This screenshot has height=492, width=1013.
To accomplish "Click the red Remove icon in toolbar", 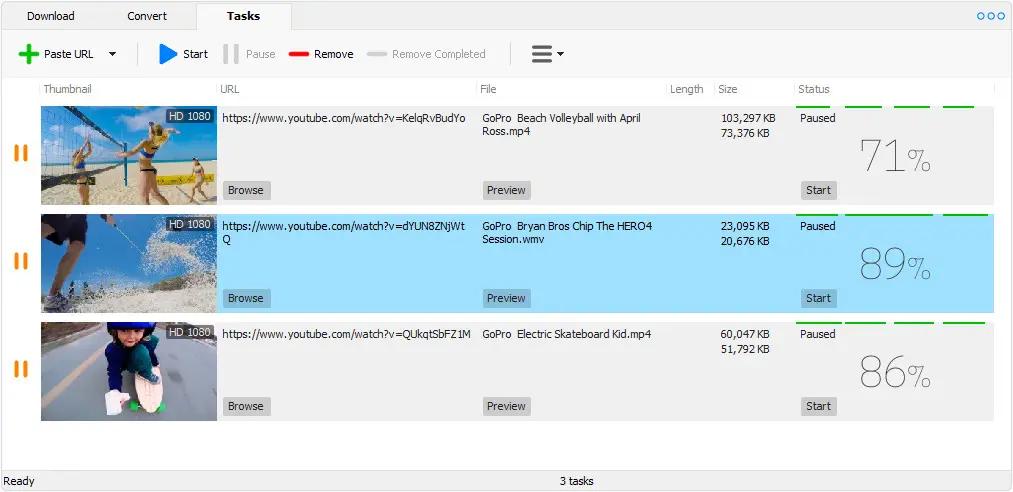I will click(299, 54).
